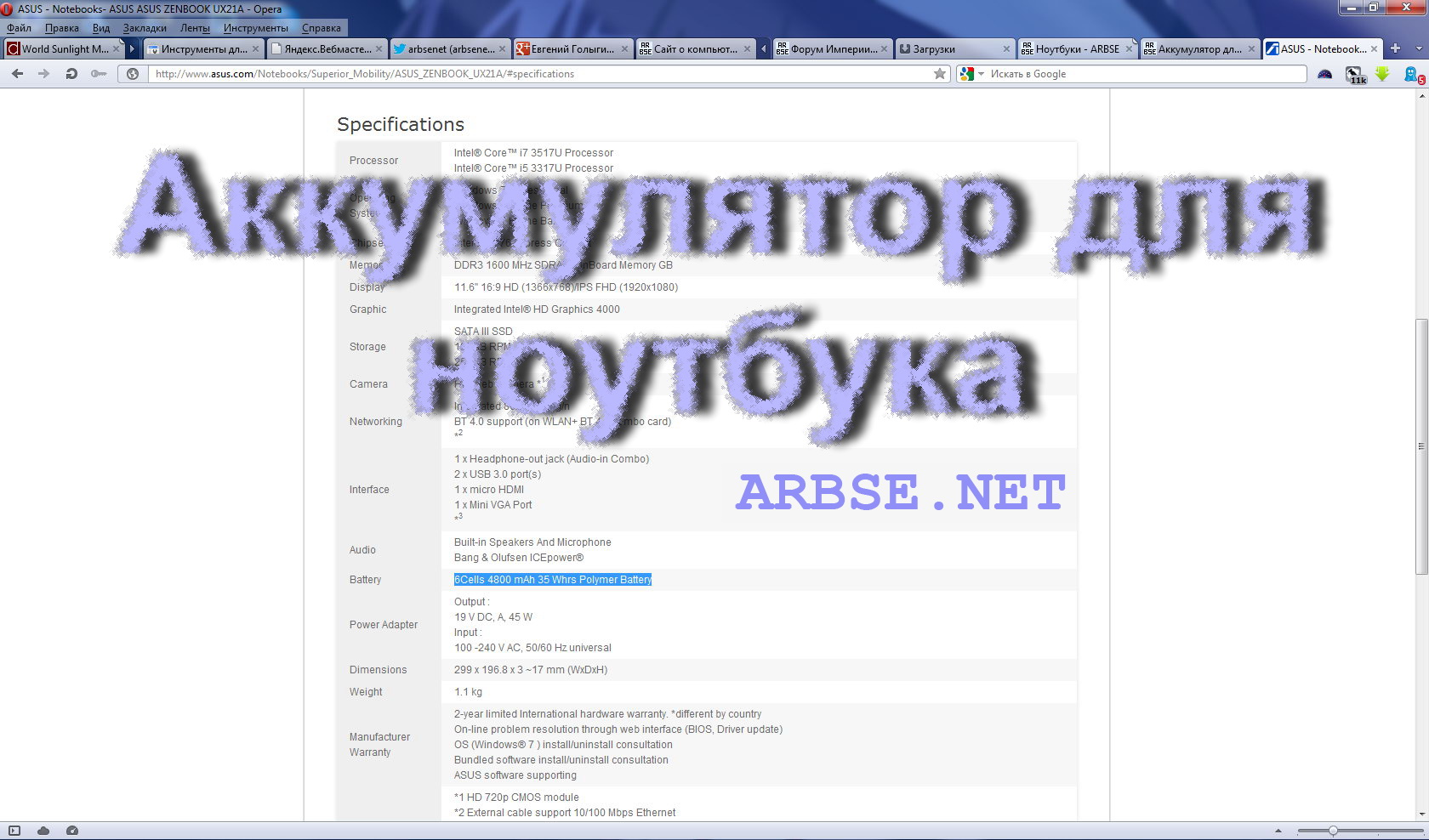Click the site info globe badge
Screen dimensions: 1429x840
[x=133, y=74]
